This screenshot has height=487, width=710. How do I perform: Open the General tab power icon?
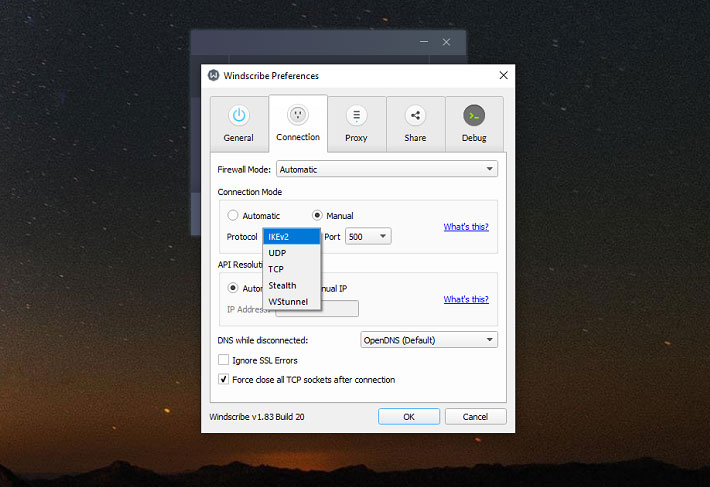[x=239, y=115]
